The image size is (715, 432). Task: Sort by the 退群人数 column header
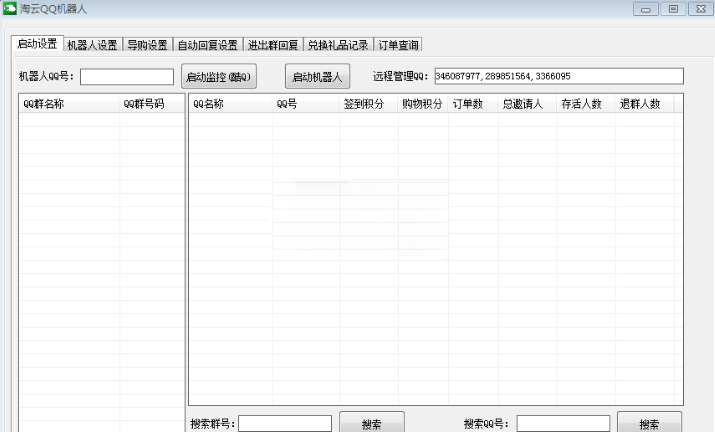pyautogui.click(x=645, y=104)
